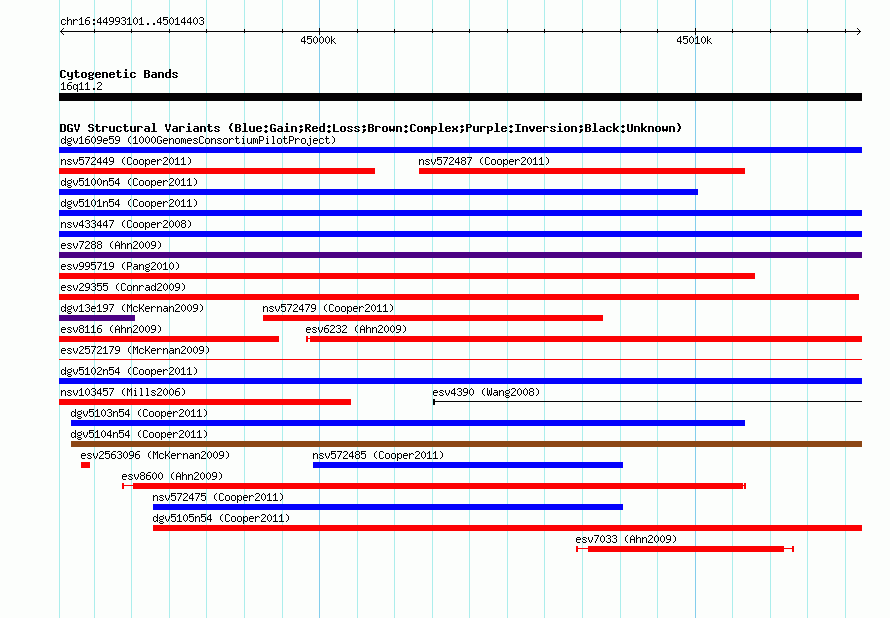
Task: Open the nsv572475 (Cooper2011) label
Action: coord(218,497)
